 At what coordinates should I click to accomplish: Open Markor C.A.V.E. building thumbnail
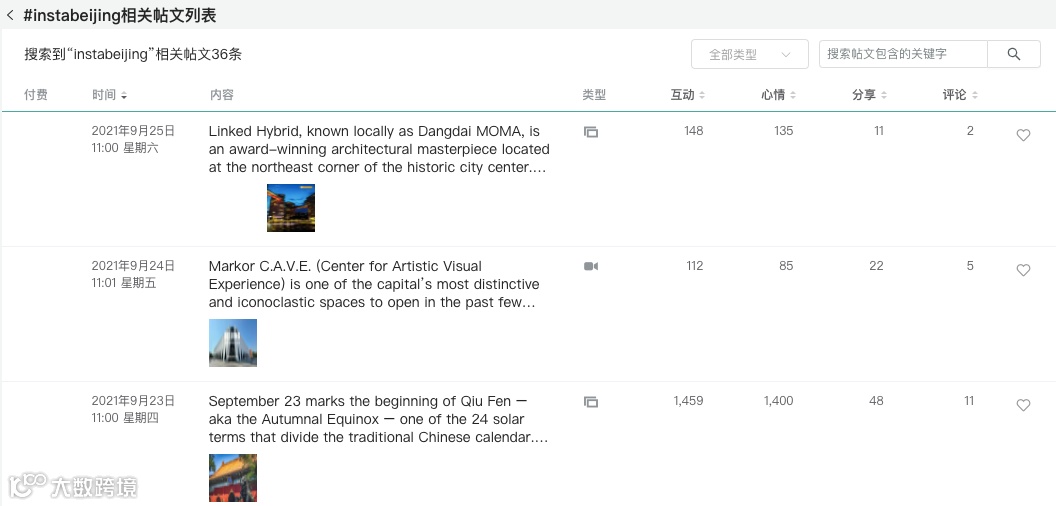[x=233, y=343]
